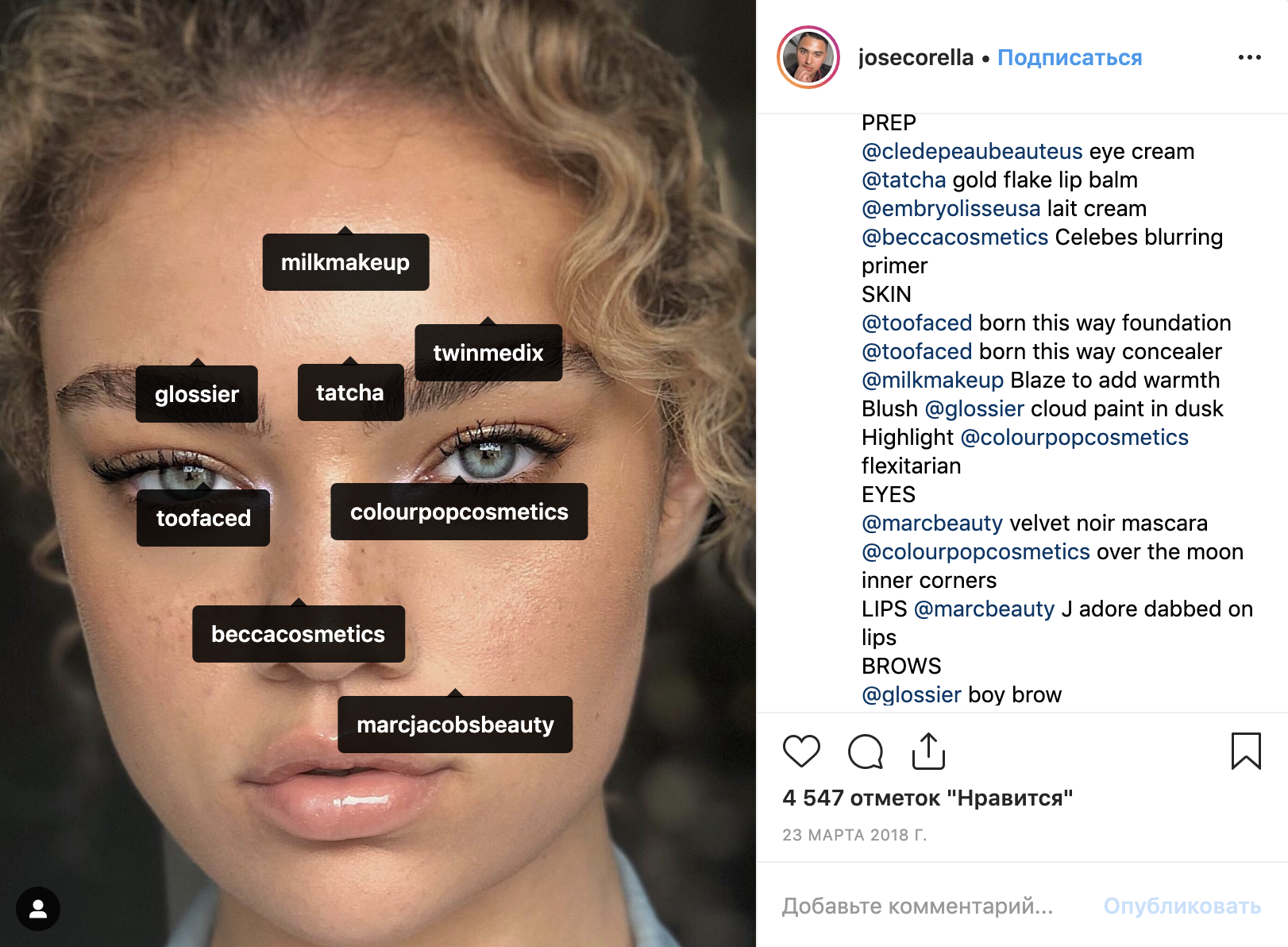Open the twinmedix photo tag

488,353
